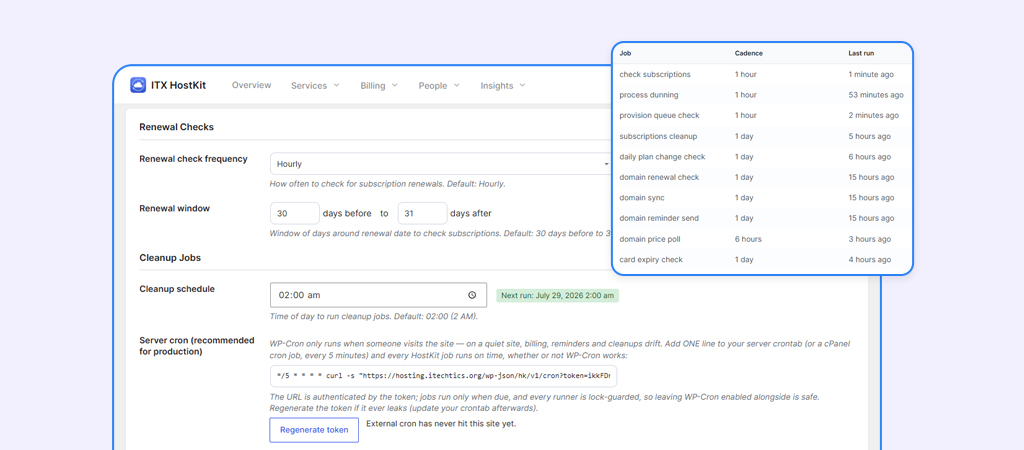Select the subscriptions cleanup job row
Viewport: 1024px width, 450px height.
coord(762,137)
